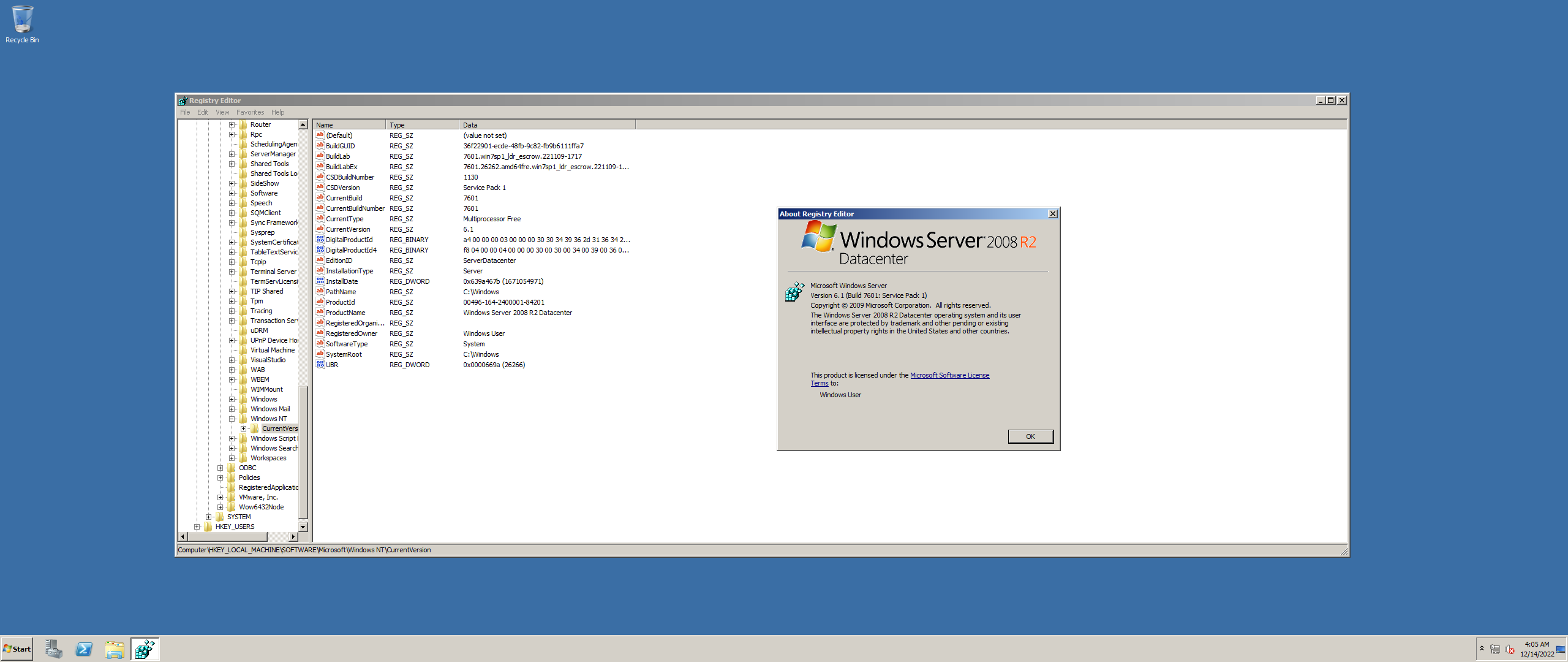Image resolution: width=1568 pixels, height=662 pixels.
Task: Select the SQMClient key
Action: pyautogui.click(x=265, y=213)
